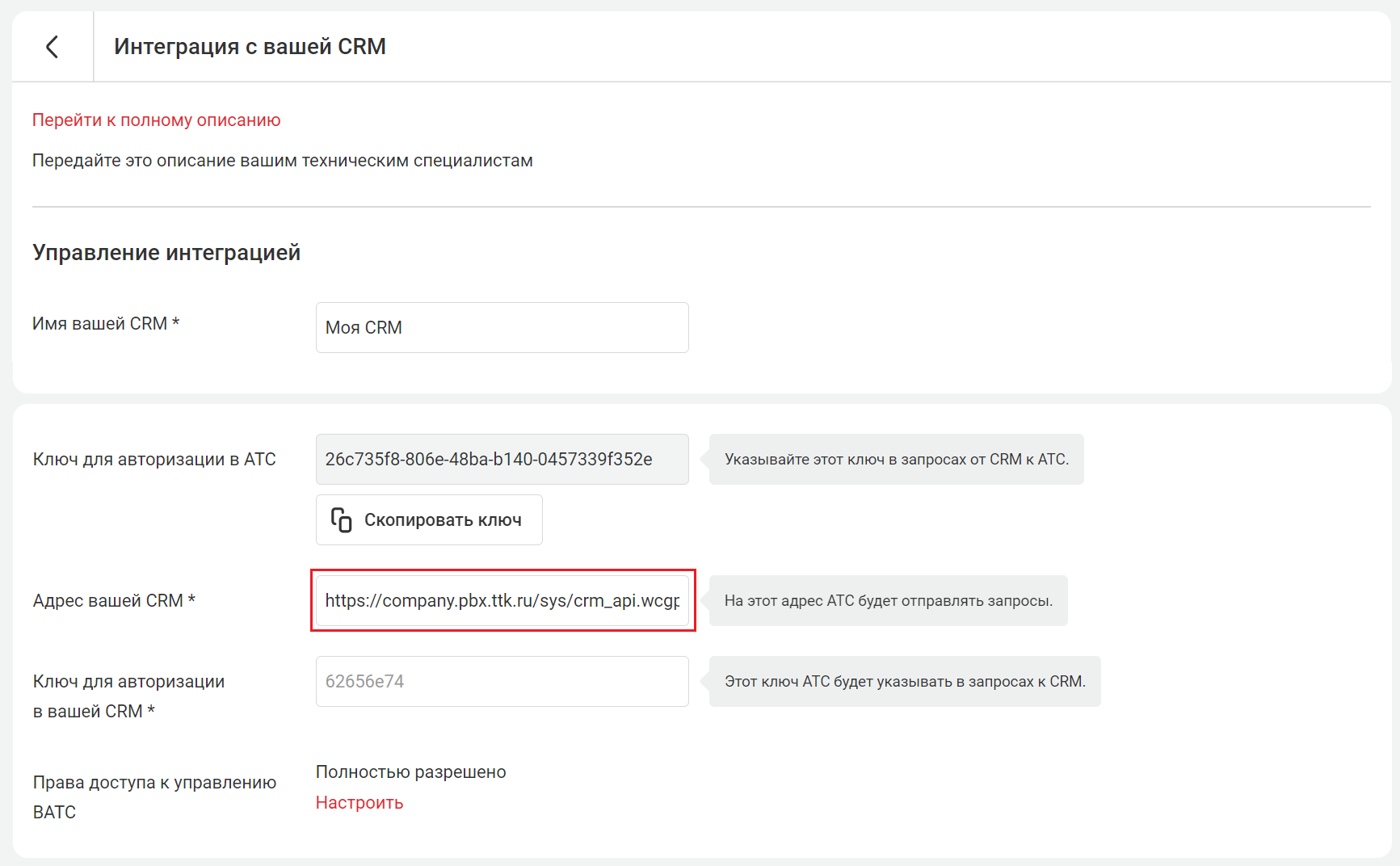
Task: Focus the CRM key field showing 62656e74
Action: tap(502, 682)
